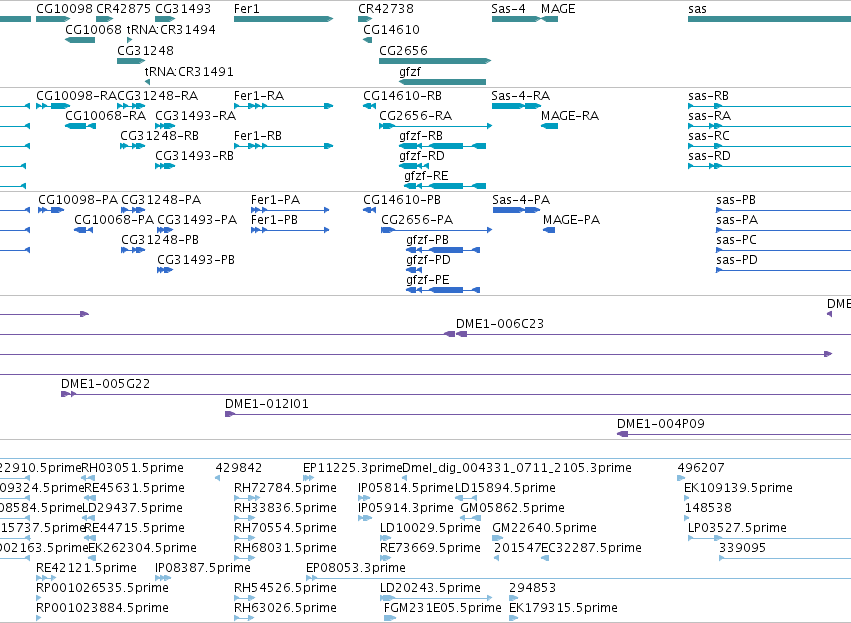Click the CG10068 gene label
Viewport: 851px width, 623px height.
(93, 29)
